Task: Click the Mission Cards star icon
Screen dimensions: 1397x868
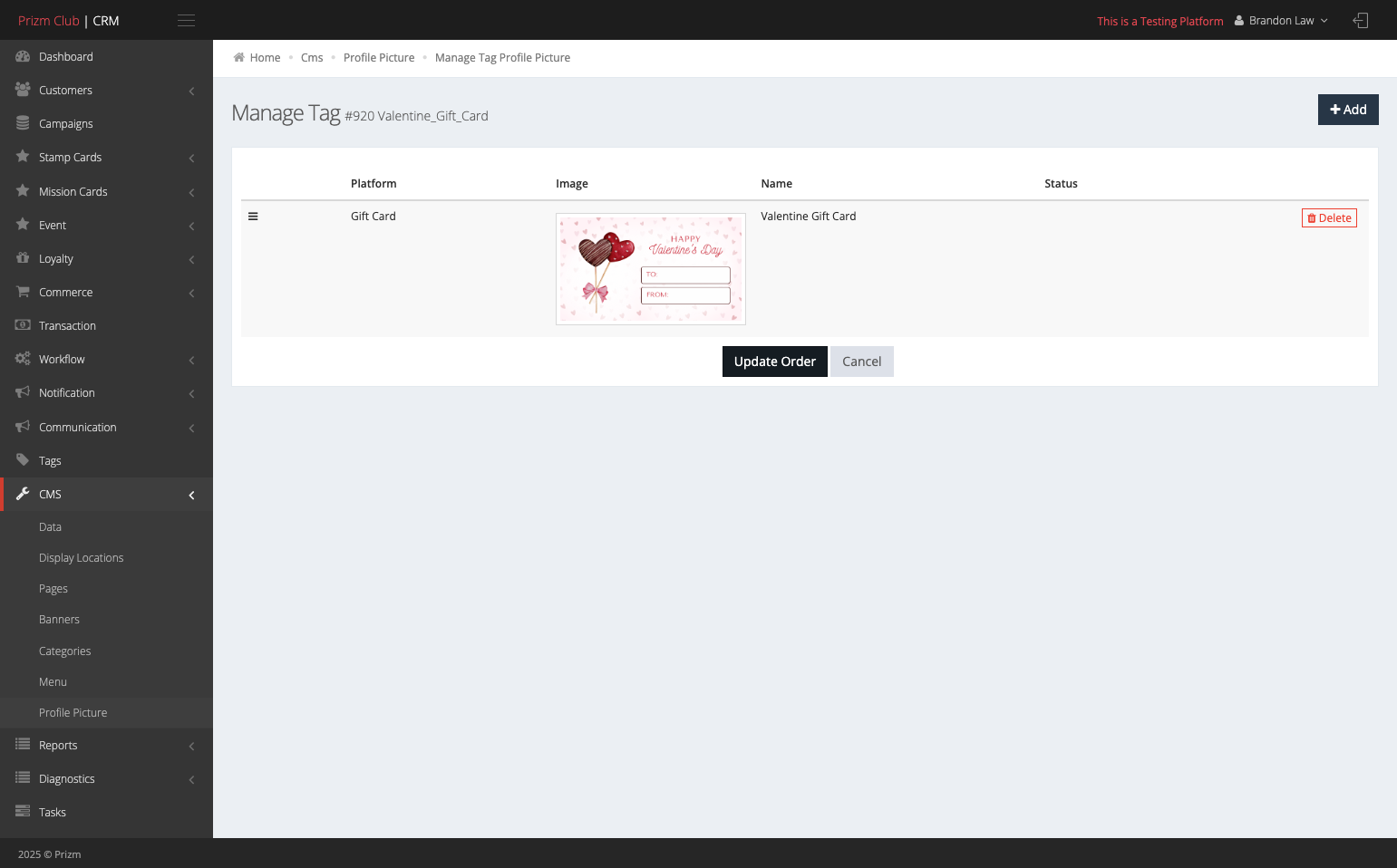Action: coord(23,191)
